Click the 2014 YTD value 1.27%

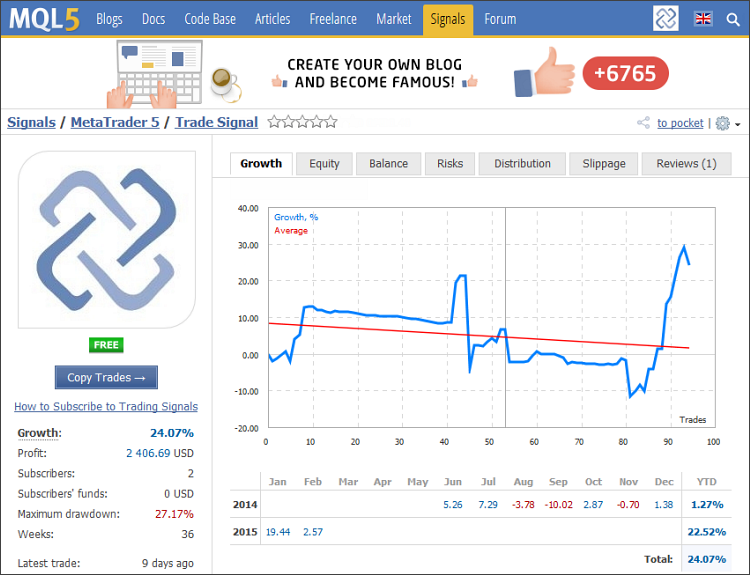coord(707,505)
